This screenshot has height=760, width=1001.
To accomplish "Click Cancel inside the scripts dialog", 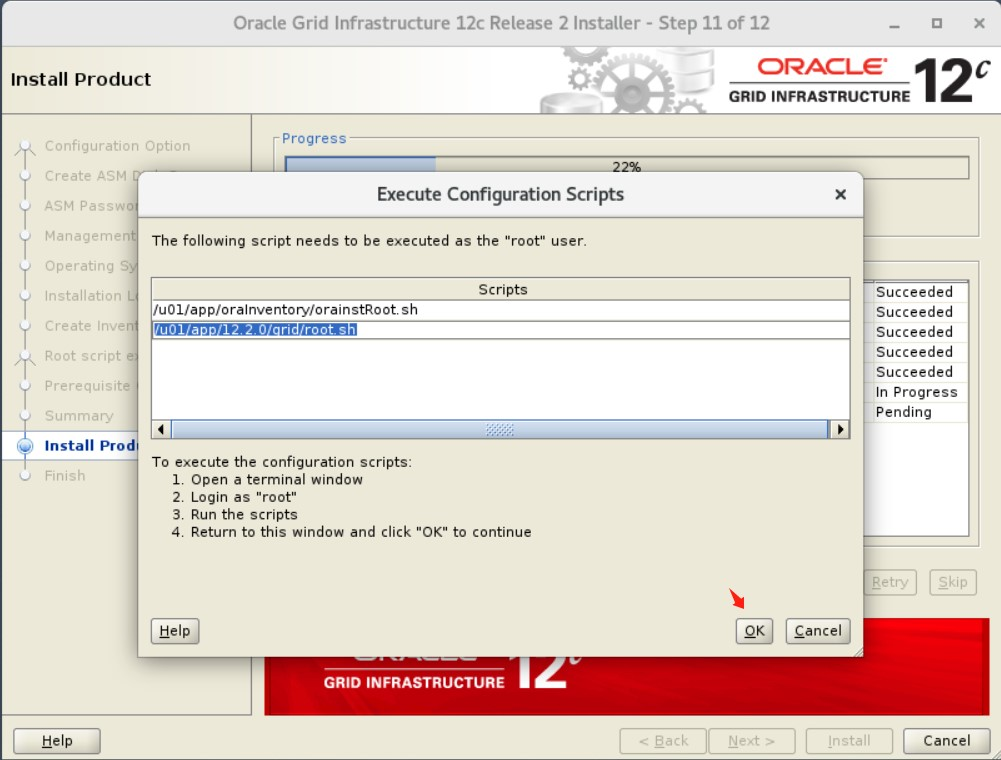I will 816,630.
